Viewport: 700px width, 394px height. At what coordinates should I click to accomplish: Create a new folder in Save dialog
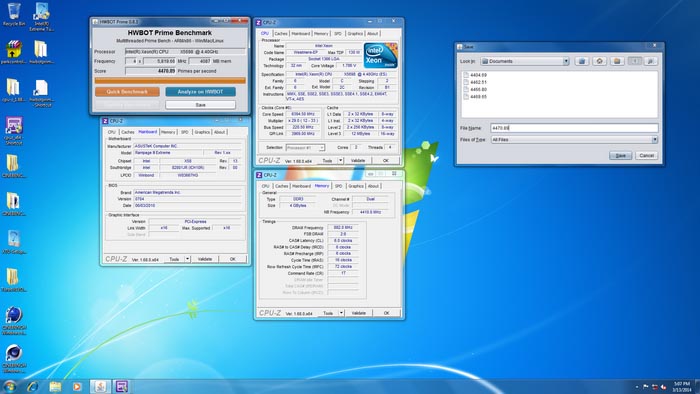(x=617, y=61)
